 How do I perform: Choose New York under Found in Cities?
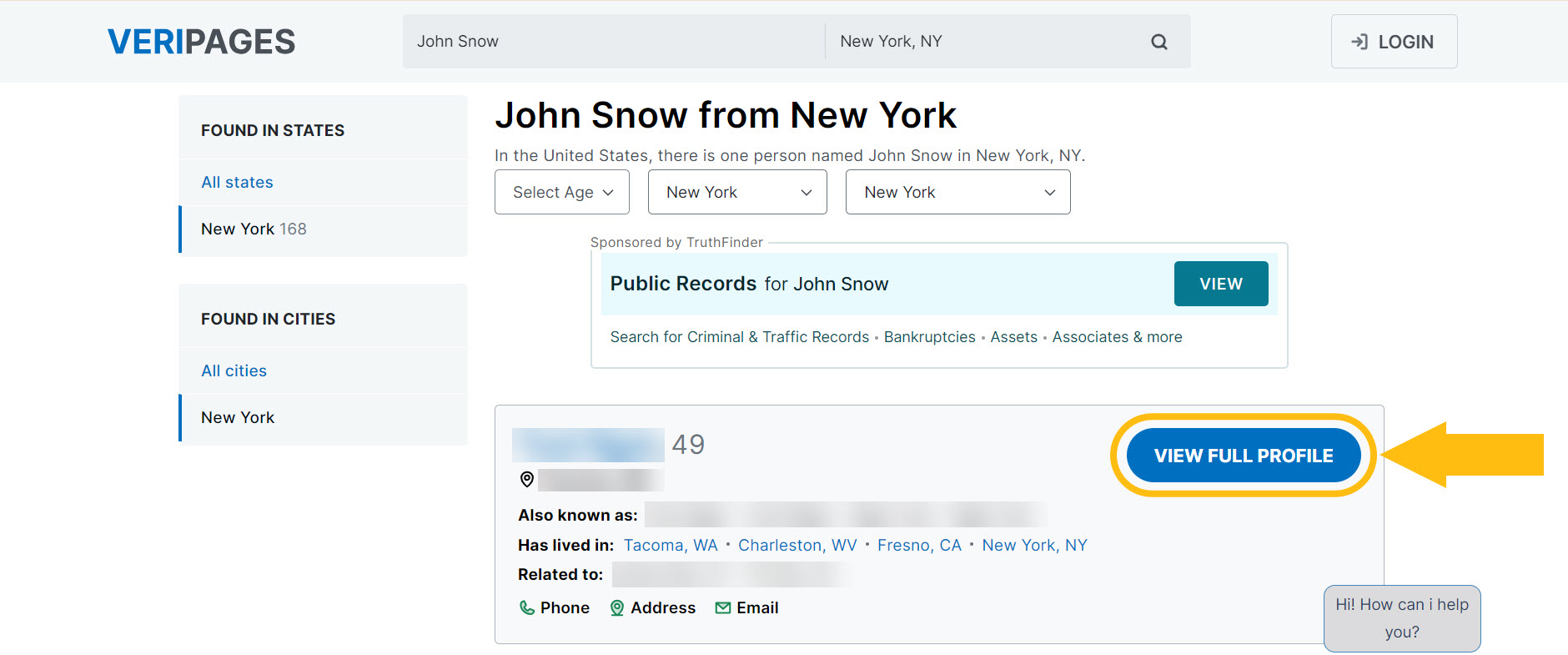click(238, 418)
